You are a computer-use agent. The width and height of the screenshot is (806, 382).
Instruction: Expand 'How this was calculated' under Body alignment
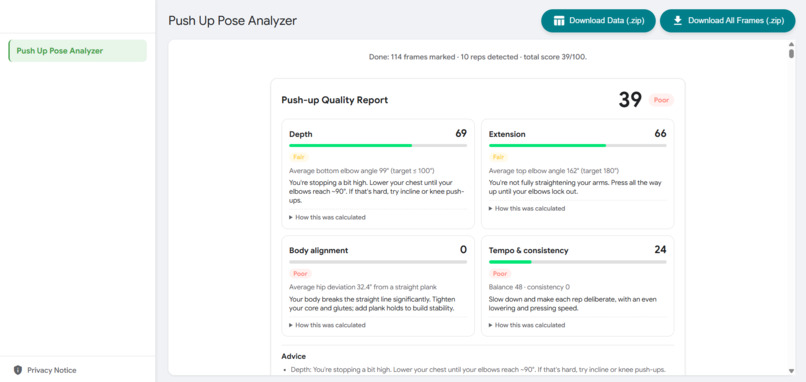pyautogui.click(x=327, y=325)
